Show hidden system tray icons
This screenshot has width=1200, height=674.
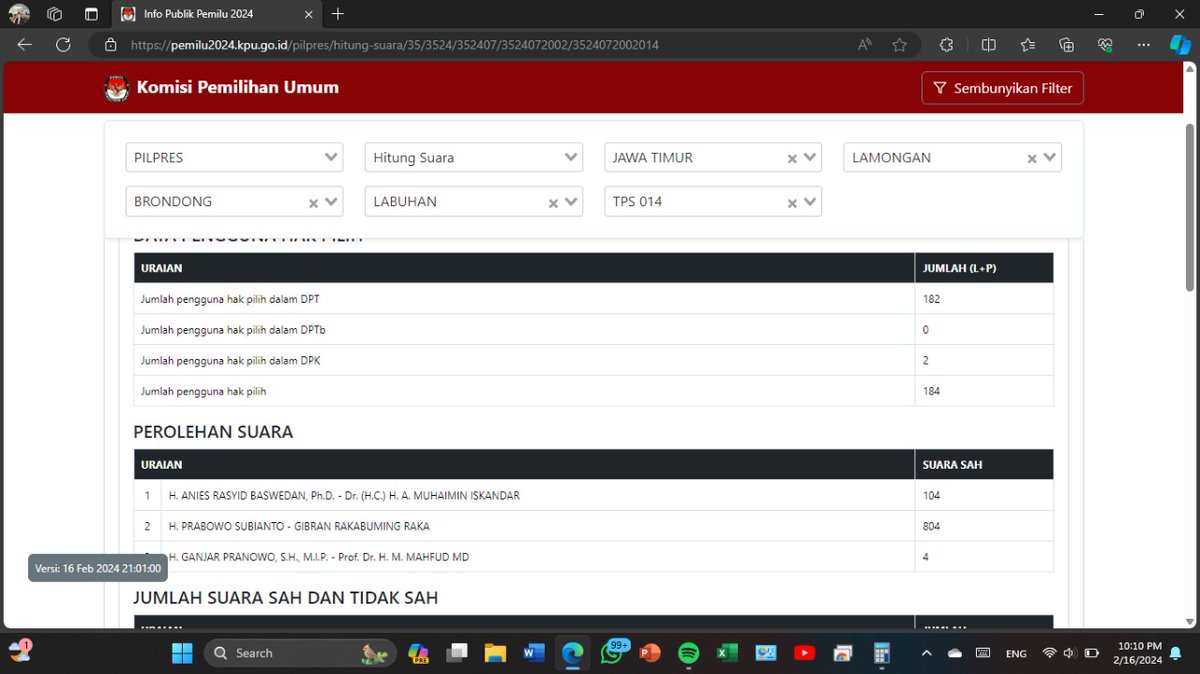click(926, 653)
